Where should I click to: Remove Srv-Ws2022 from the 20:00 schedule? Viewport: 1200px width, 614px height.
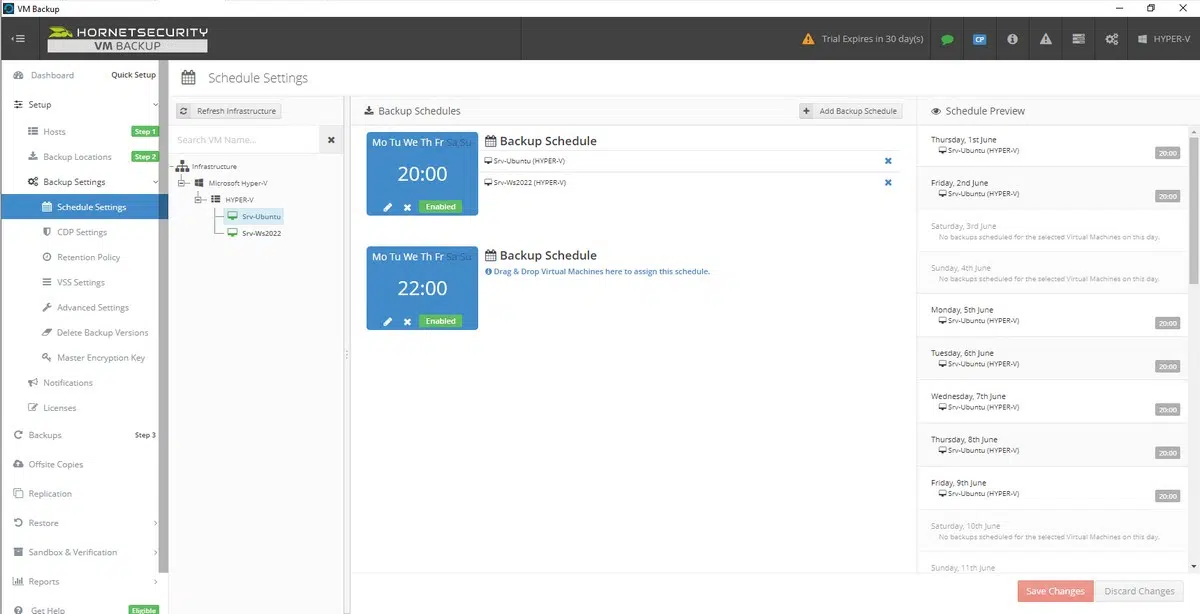[x=888, y=182]
